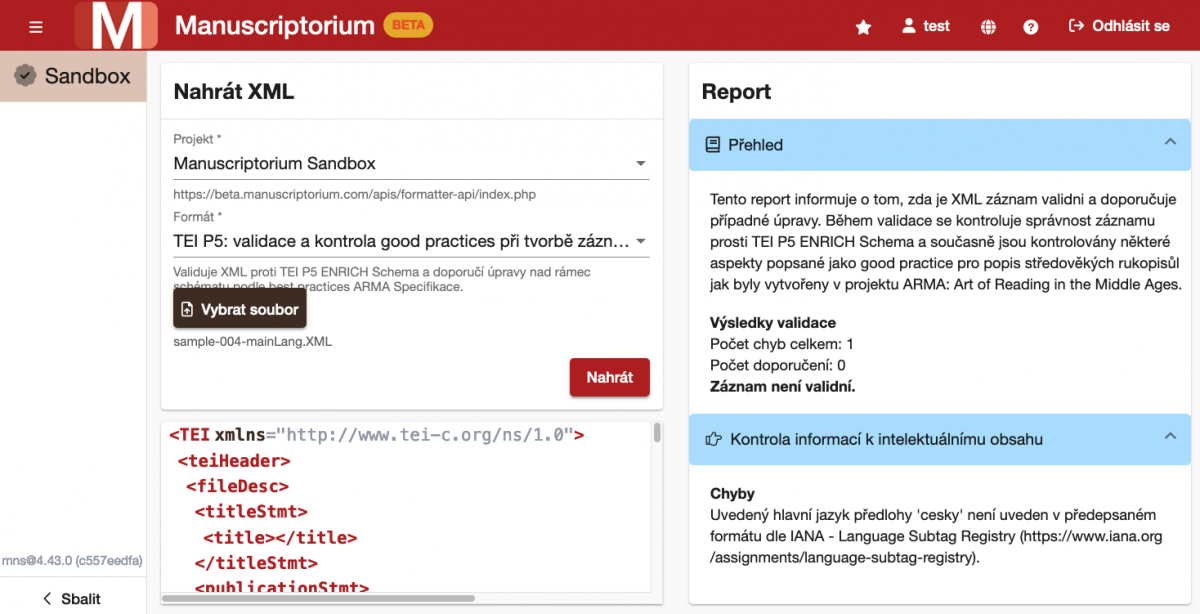Open the Formát dropdown arrow

[641, 241]
